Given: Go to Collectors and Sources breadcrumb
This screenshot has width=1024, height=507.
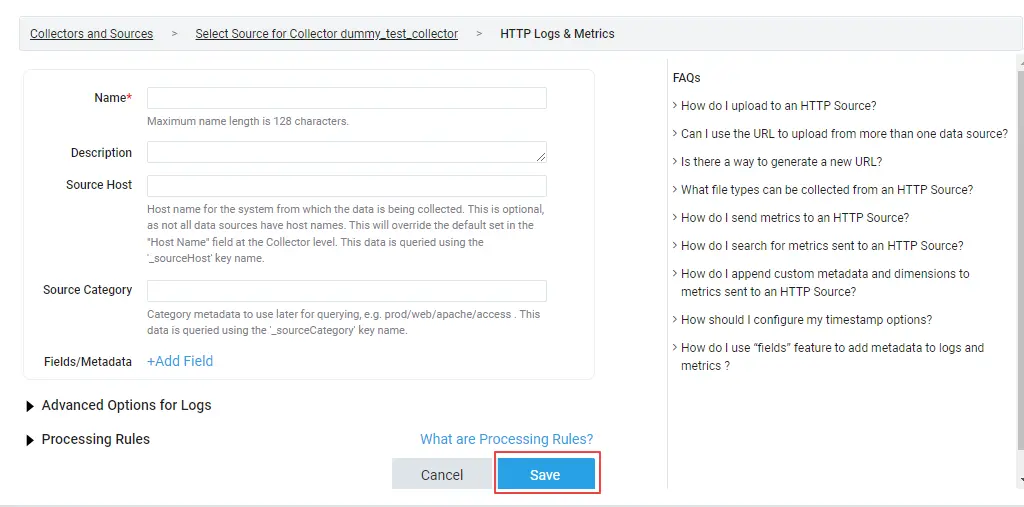Looking at the screenshot, I should pyautogui.click(x=91, y=34).
